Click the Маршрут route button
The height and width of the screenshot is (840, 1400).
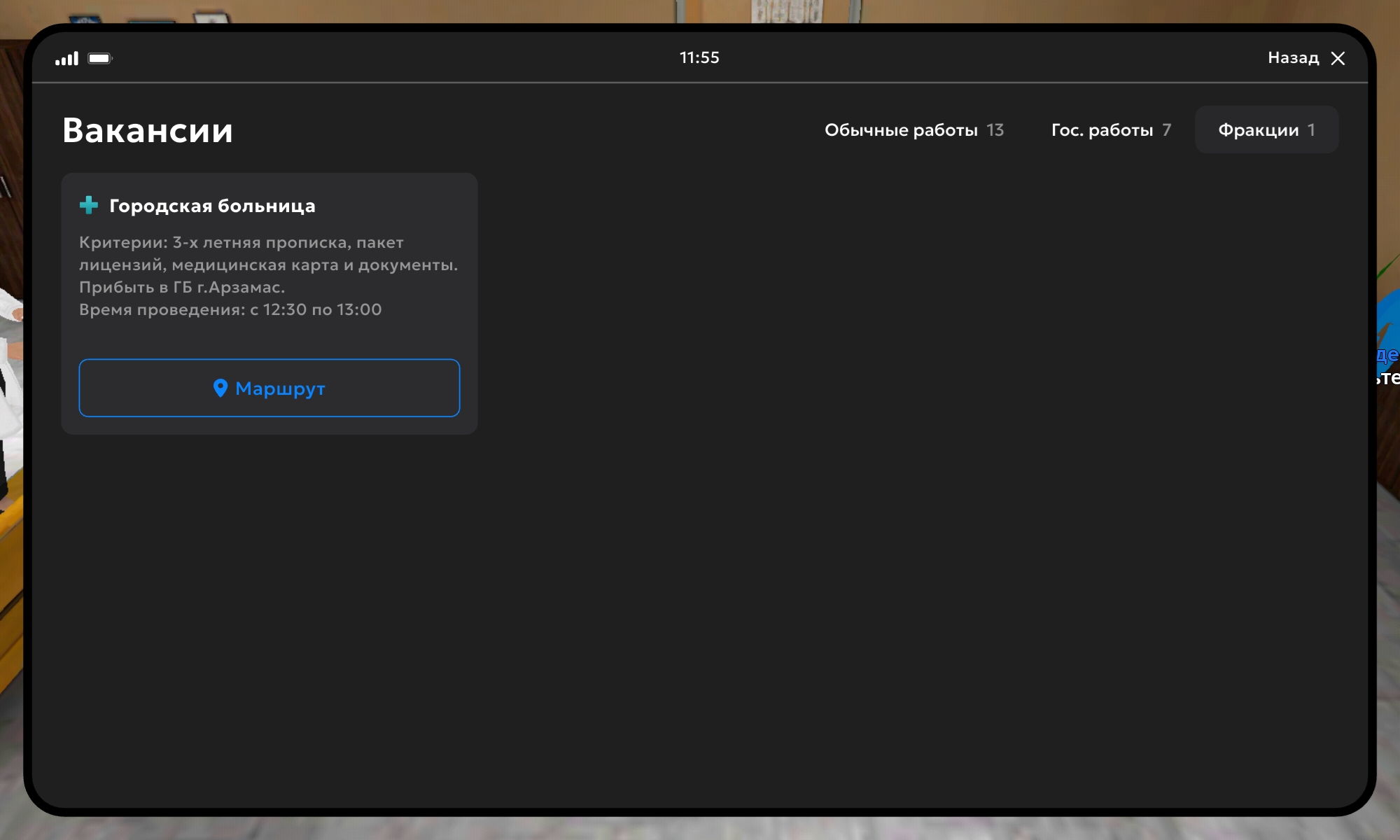click(269, 388)
